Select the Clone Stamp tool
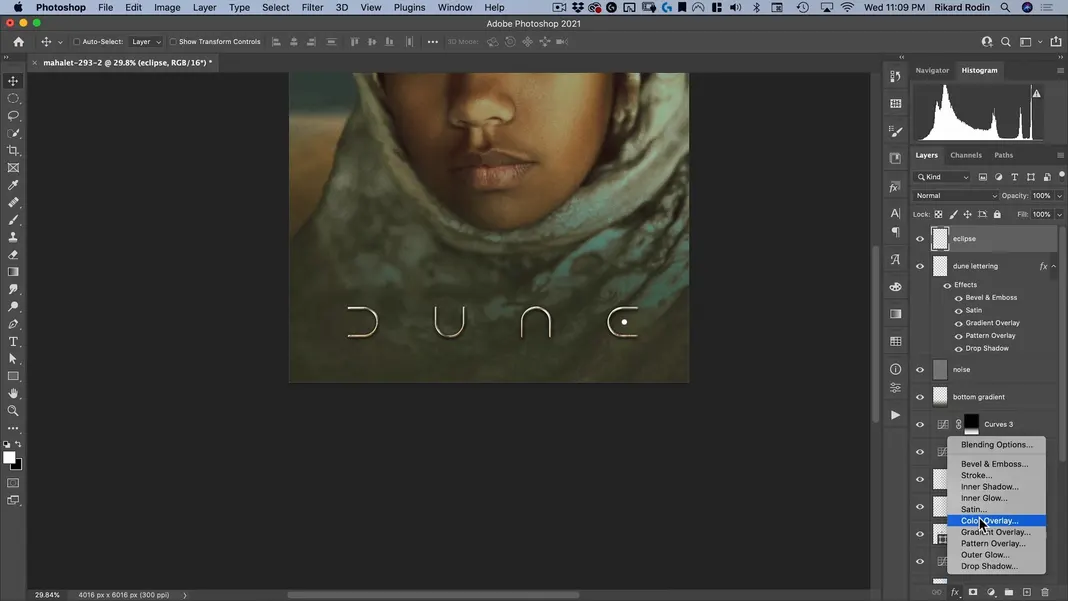The height and width of the screenshot is (601, 1068). coord(13,237)
